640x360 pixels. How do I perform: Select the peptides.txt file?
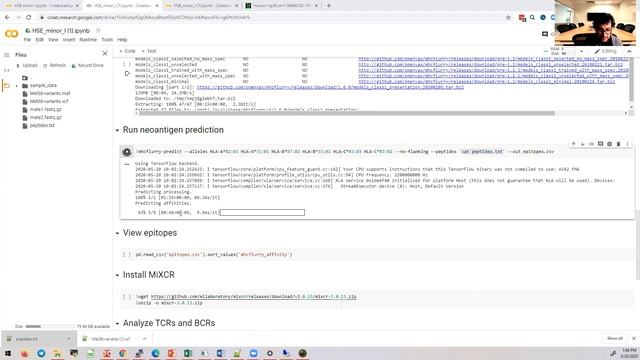click(42, 125)
